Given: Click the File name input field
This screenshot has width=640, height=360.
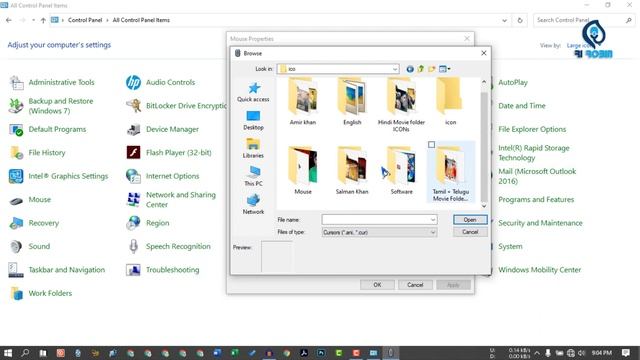Looking at the screenshot, I should (x=379, y=220).
